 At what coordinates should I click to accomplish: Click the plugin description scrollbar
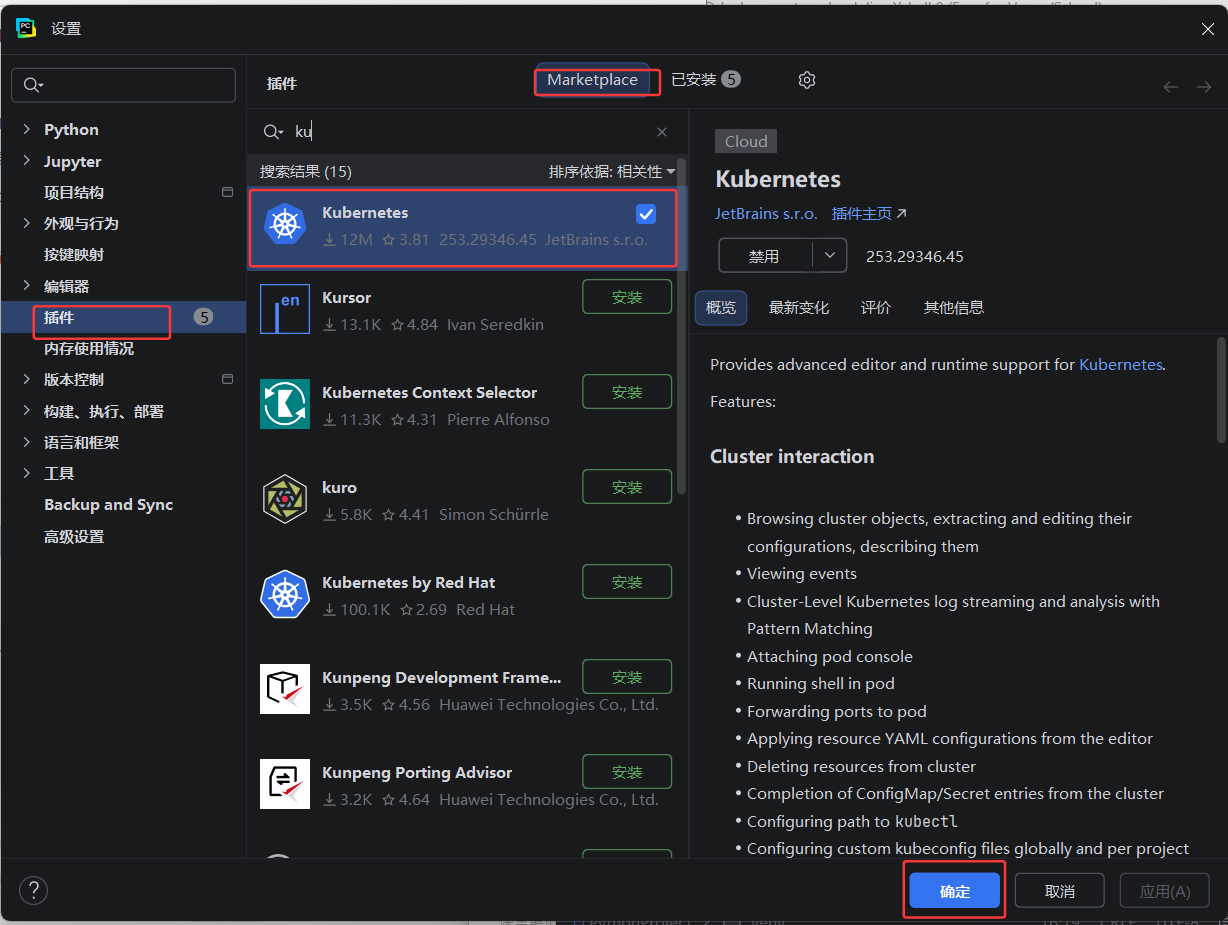click(1221, 390)
